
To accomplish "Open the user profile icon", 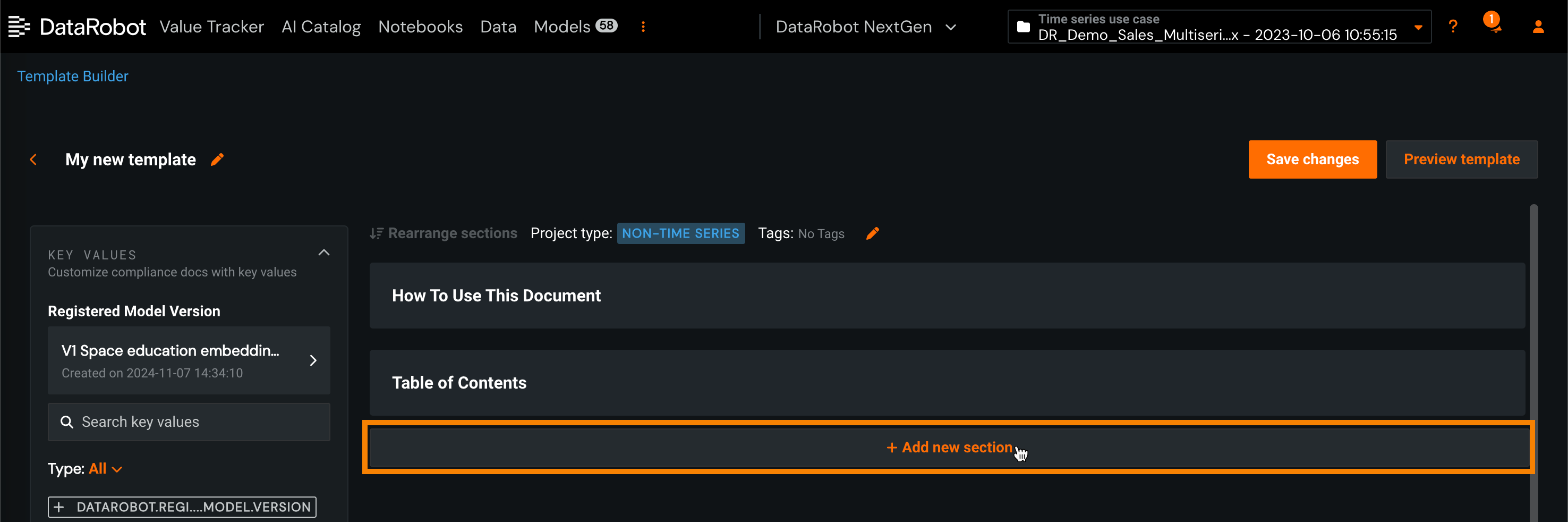I will point(1538,26).
